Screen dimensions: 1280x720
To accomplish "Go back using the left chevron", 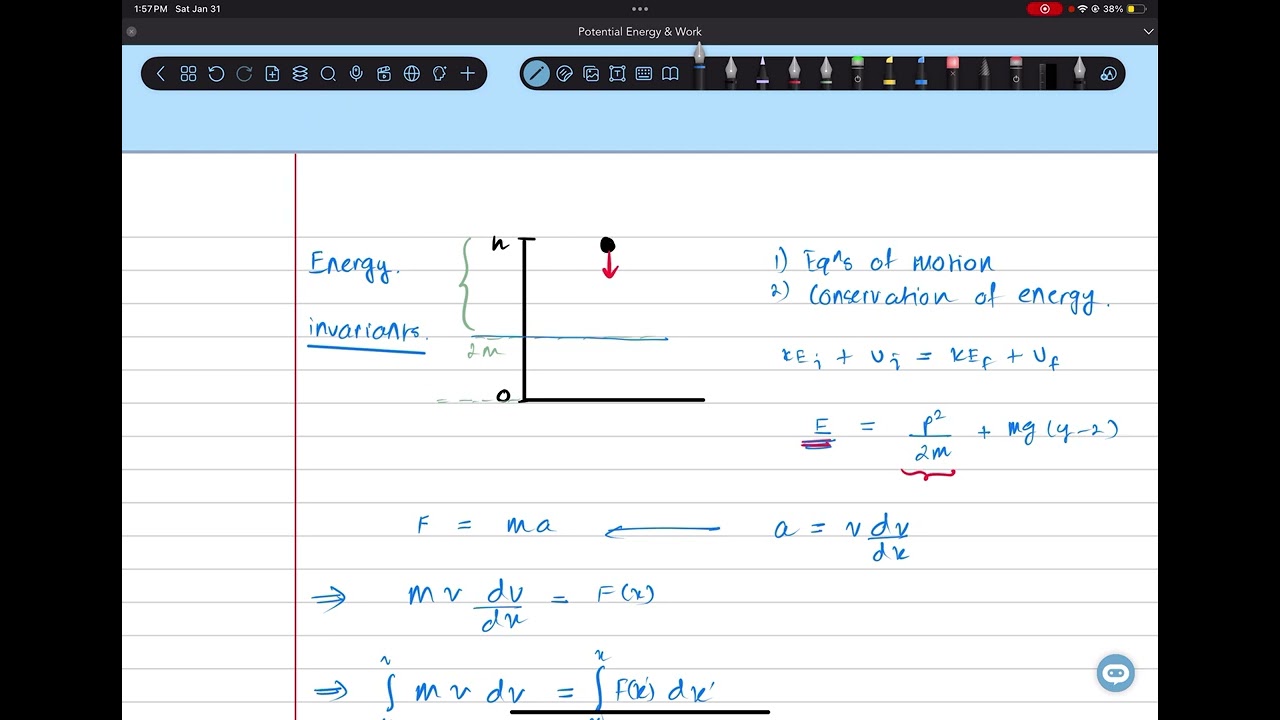I will click(161, 74).
